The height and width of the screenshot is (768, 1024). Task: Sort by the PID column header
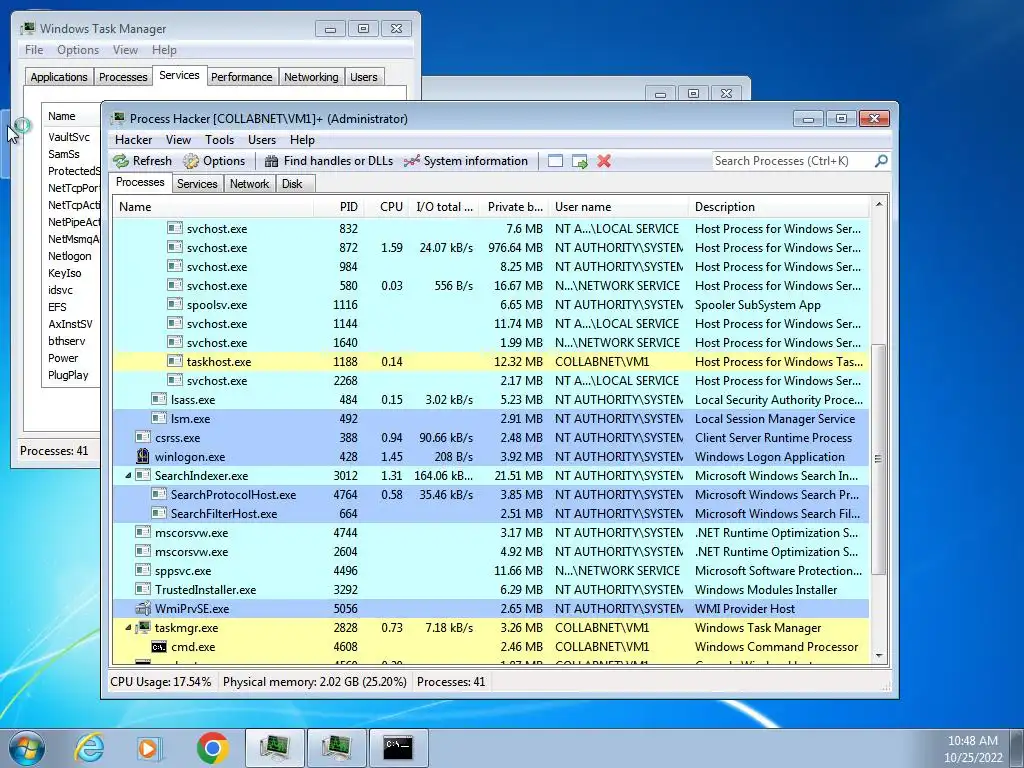coord(339,207)
